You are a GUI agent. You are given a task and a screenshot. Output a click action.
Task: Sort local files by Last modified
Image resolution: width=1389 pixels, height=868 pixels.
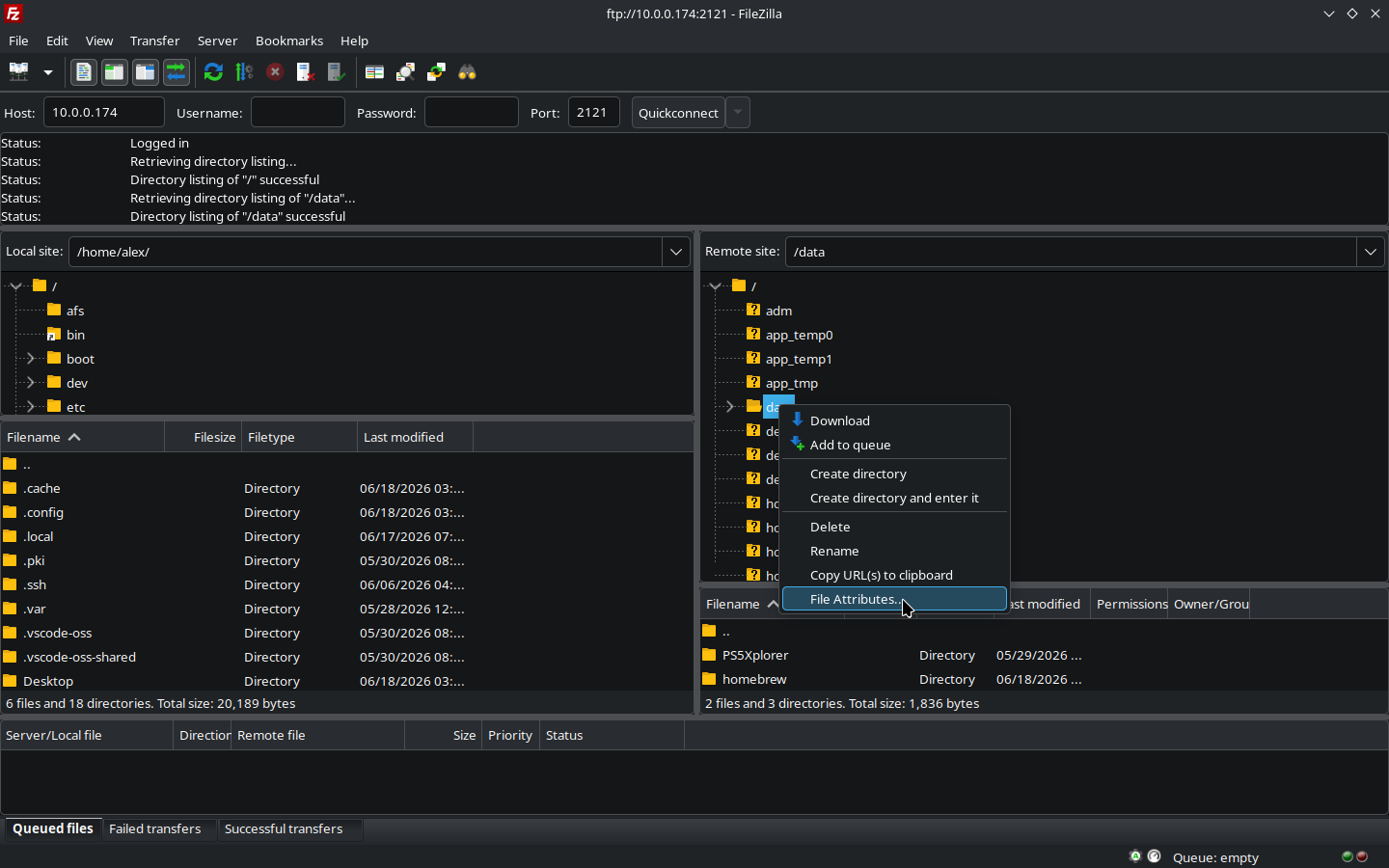pos(415,437)
